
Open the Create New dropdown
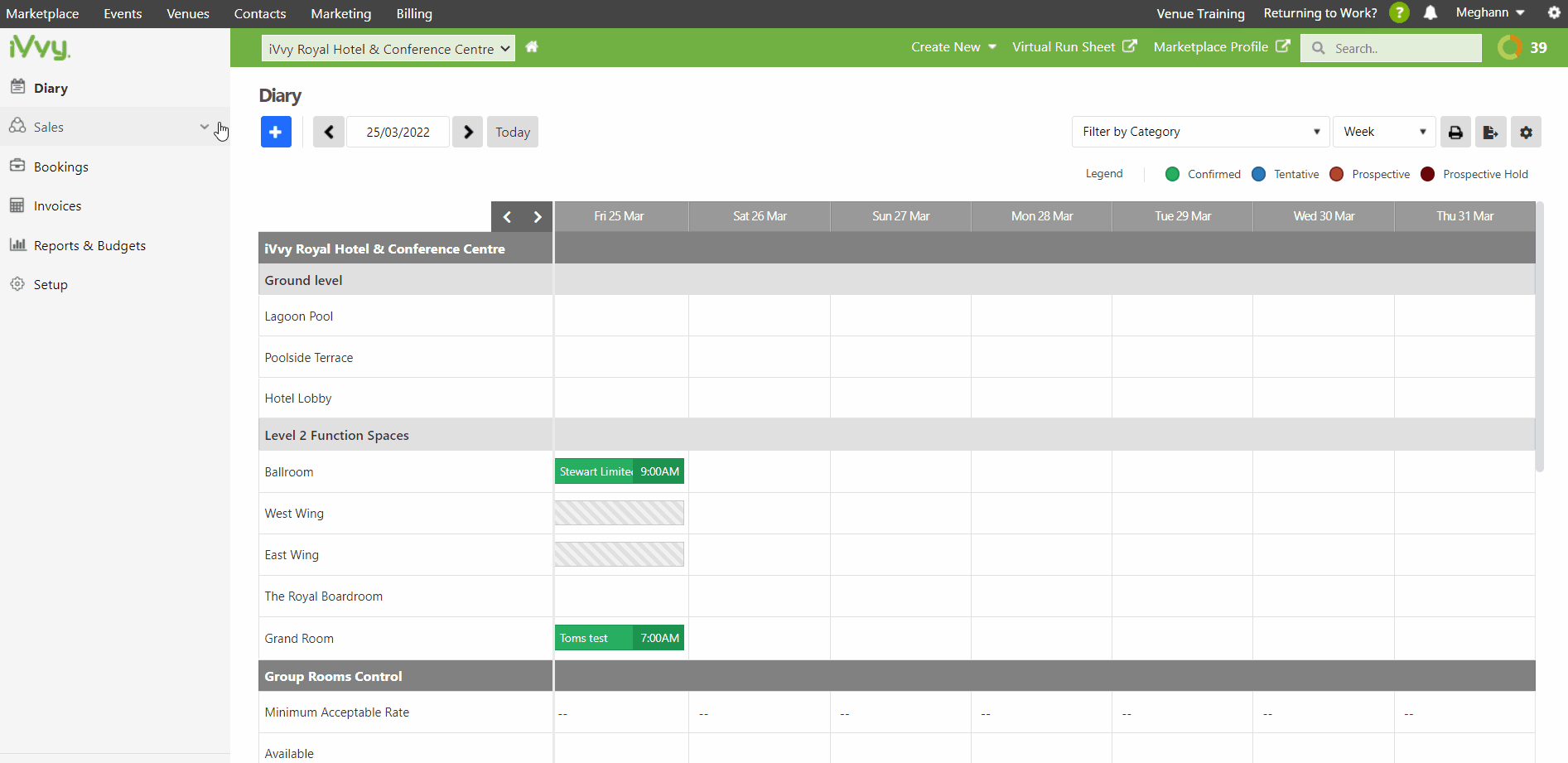pyautogui.click(x=953, y=47)
